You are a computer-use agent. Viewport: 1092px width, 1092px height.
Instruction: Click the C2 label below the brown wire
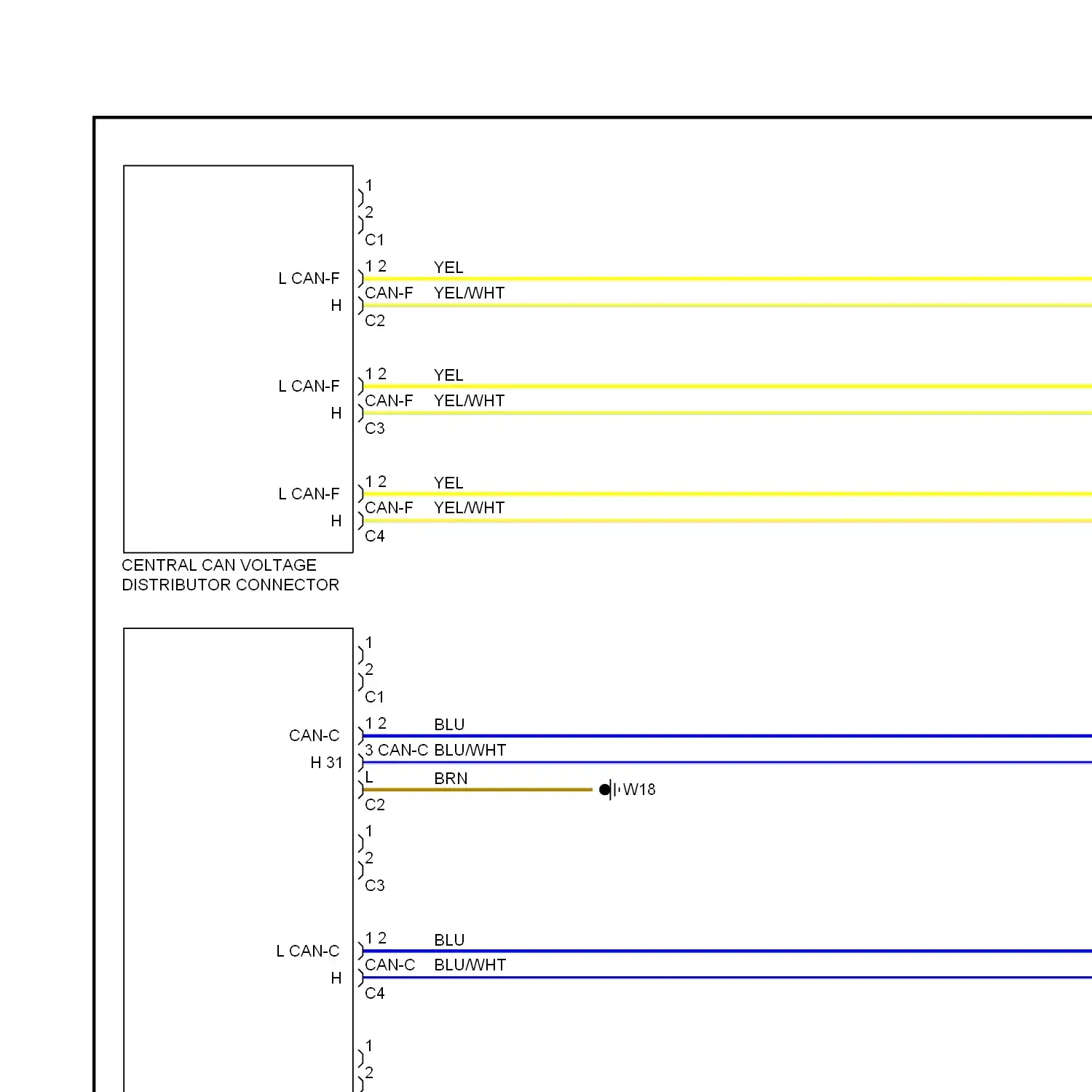(375, 804)
